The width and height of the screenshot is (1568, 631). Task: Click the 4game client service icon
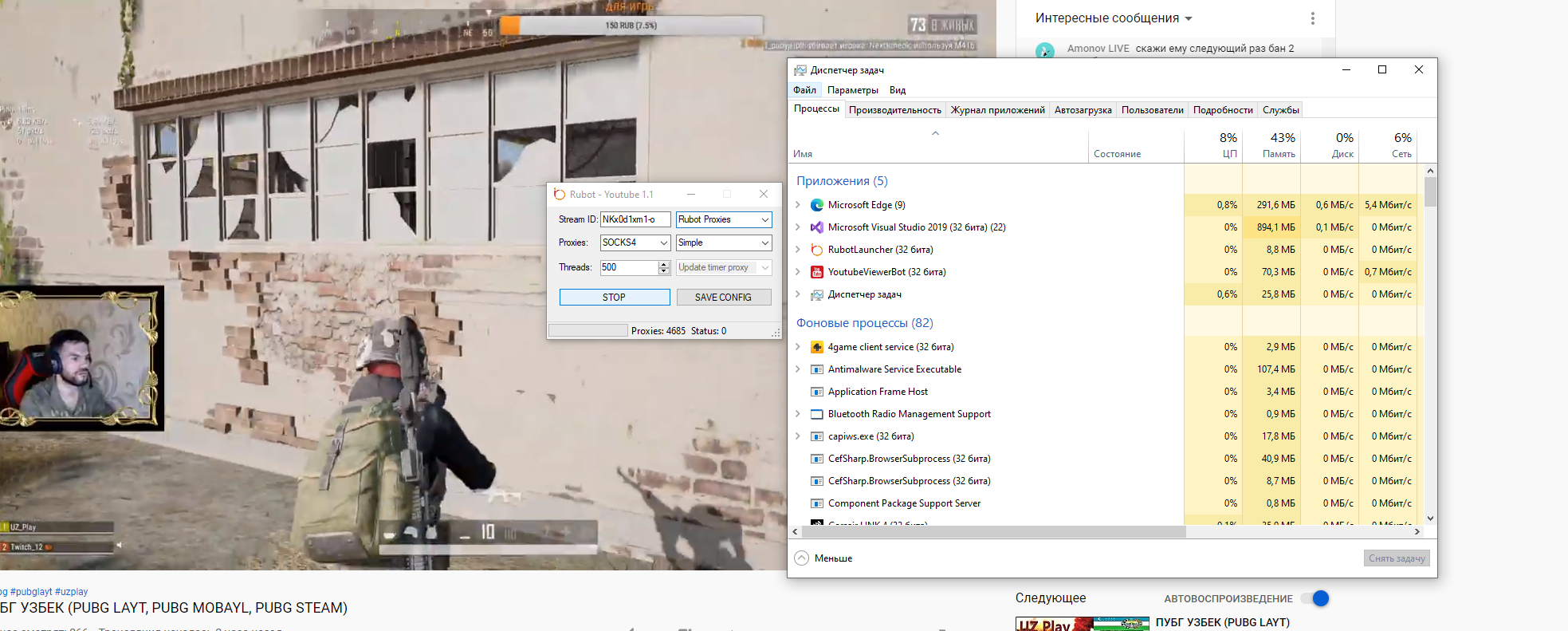[816, 347]
